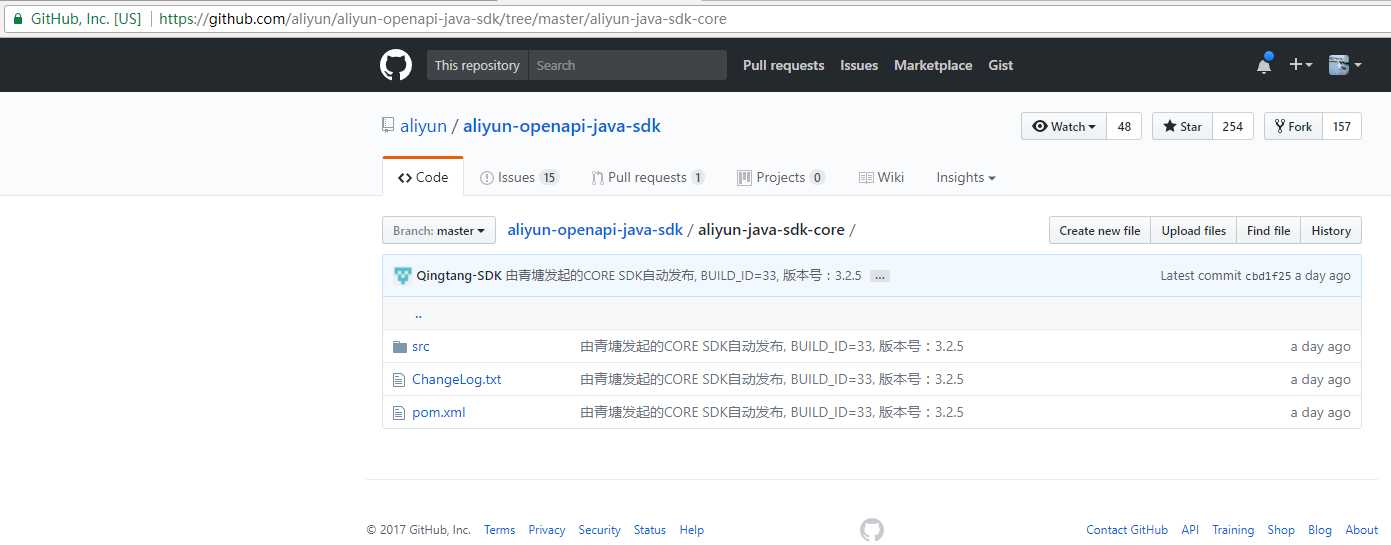Viewport: 1391px width, 545px height.
Task: Go to parent directory '..'
Action: [x=418, y=314]
